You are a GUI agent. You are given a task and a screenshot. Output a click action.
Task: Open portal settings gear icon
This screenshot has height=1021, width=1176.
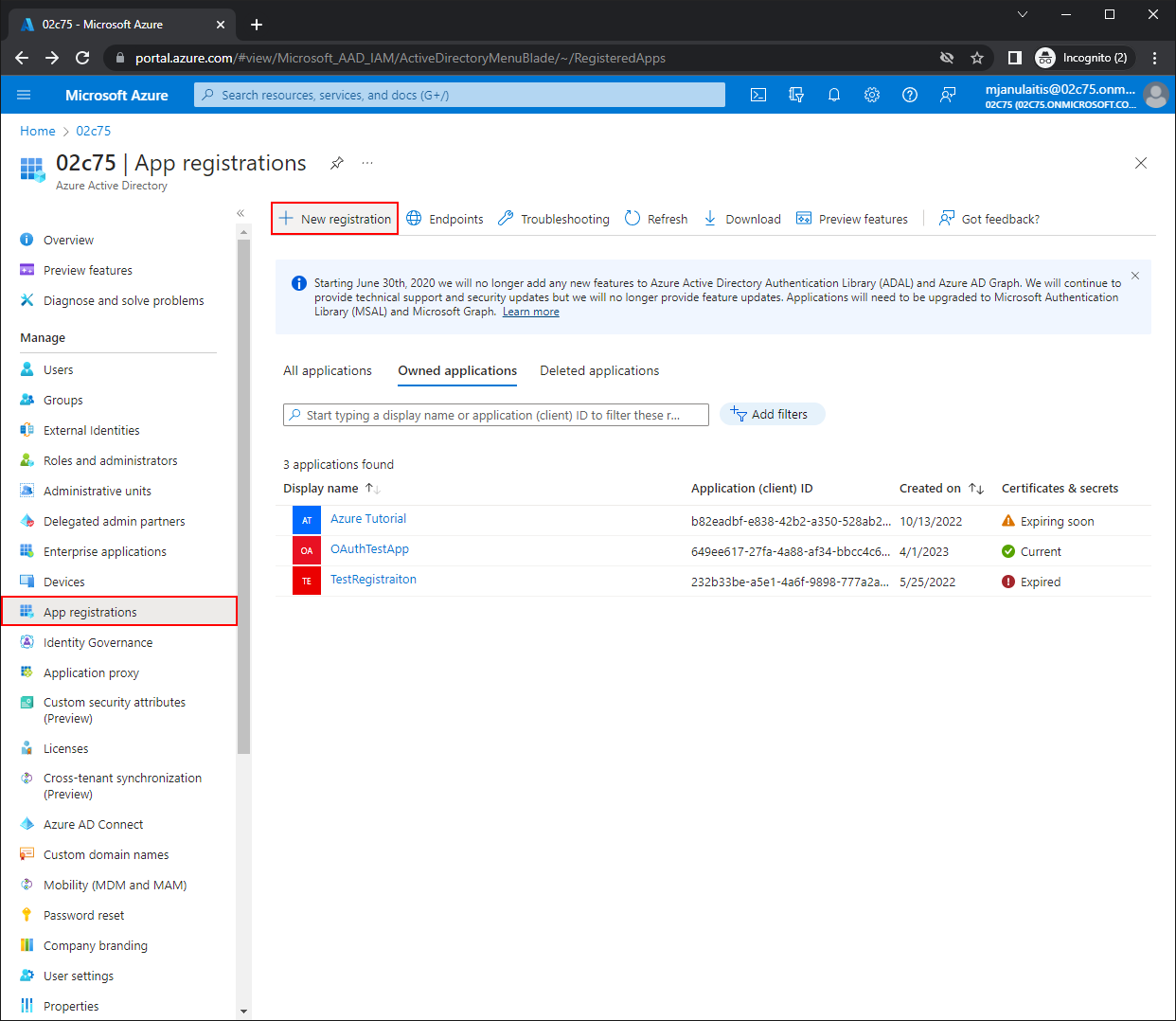[x=872, y=95]
